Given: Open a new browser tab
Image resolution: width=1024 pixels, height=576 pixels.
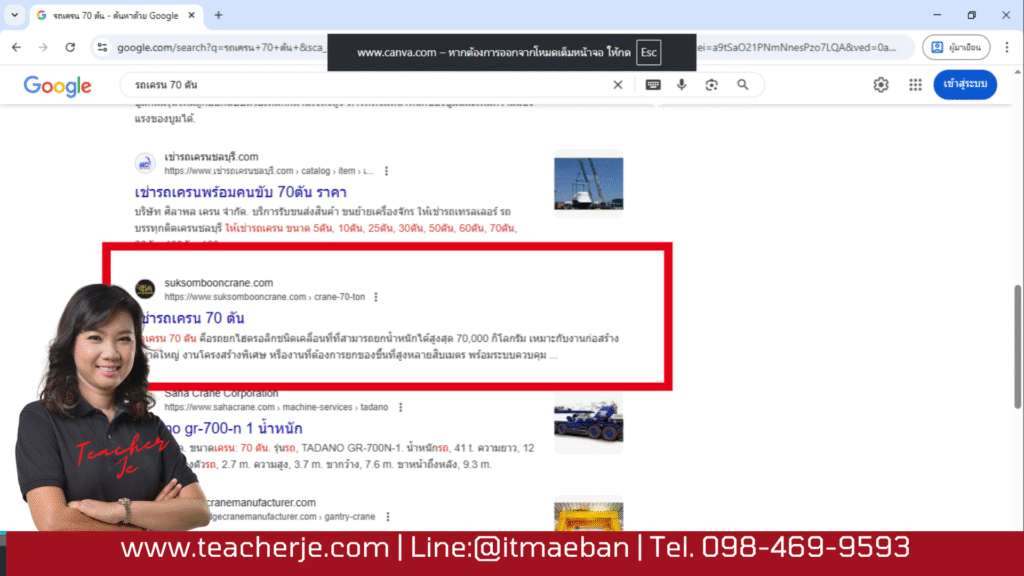Looking at the screenshot, I should pyautogui.click(x=218, y=15).
